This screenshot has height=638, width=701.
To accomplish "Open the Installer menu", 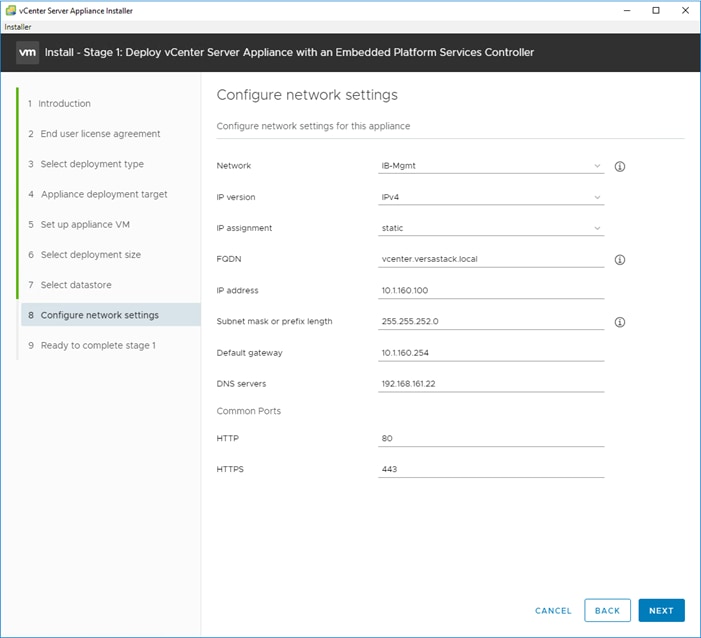I will [x=18, y=27].
